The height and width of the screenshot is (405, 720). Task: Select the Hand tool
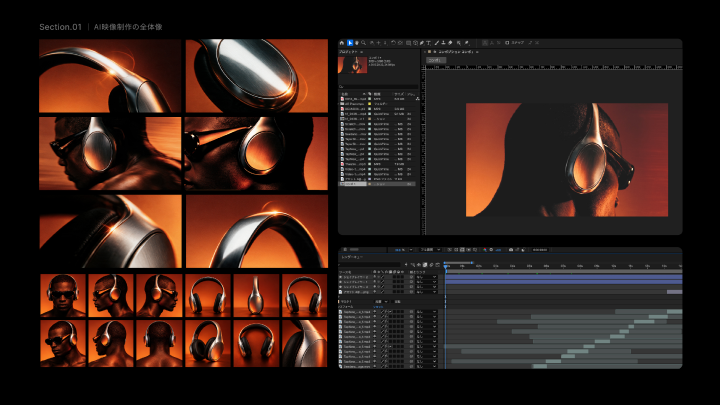click(x=357, y=43)
